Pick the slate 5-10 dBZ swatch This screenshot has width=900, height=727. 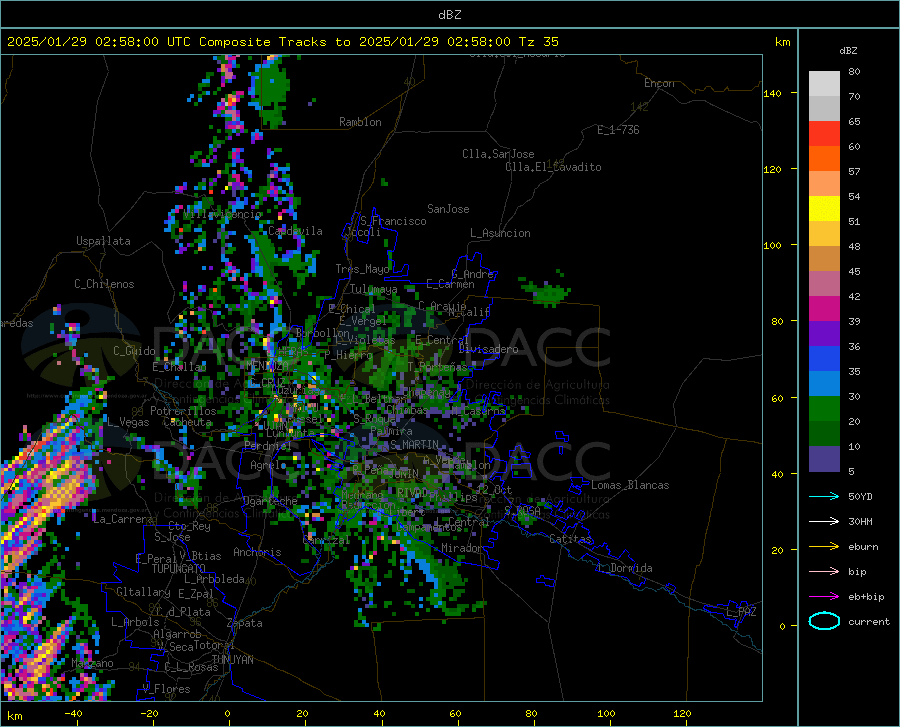click(824, 459)
